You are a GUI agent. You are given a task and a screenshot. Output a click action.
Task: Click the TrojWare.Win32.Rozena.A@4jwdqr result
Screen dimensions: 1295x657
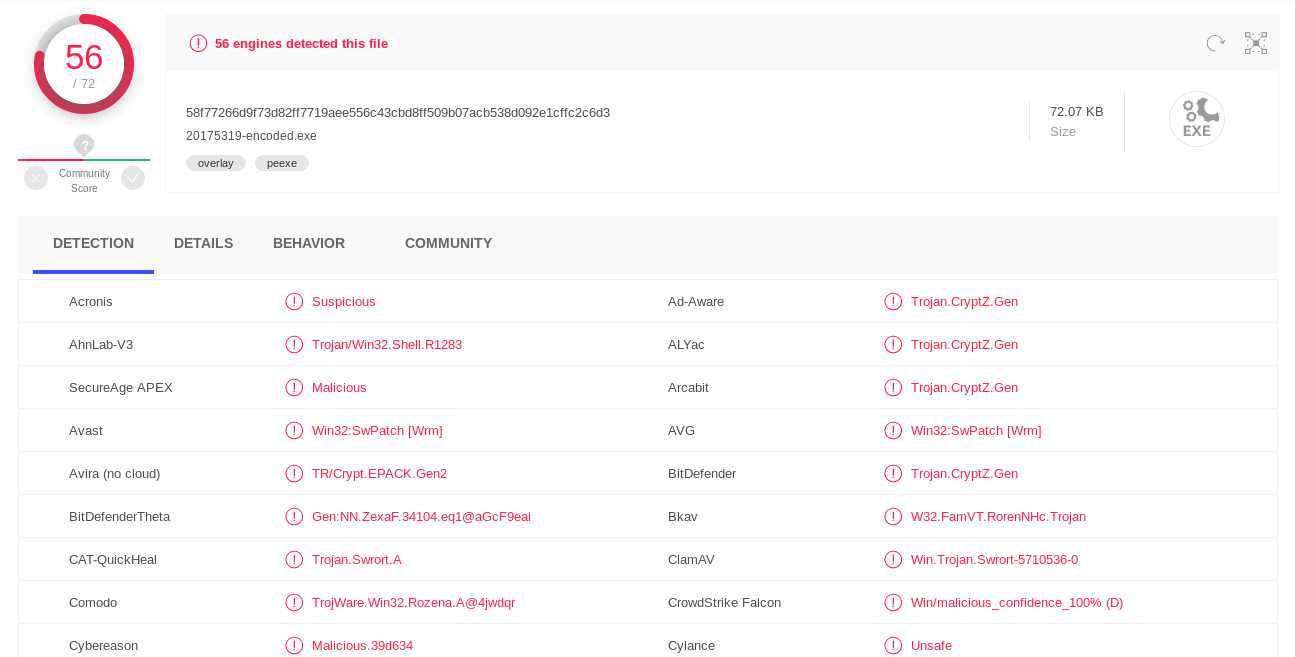coord(413,602)
